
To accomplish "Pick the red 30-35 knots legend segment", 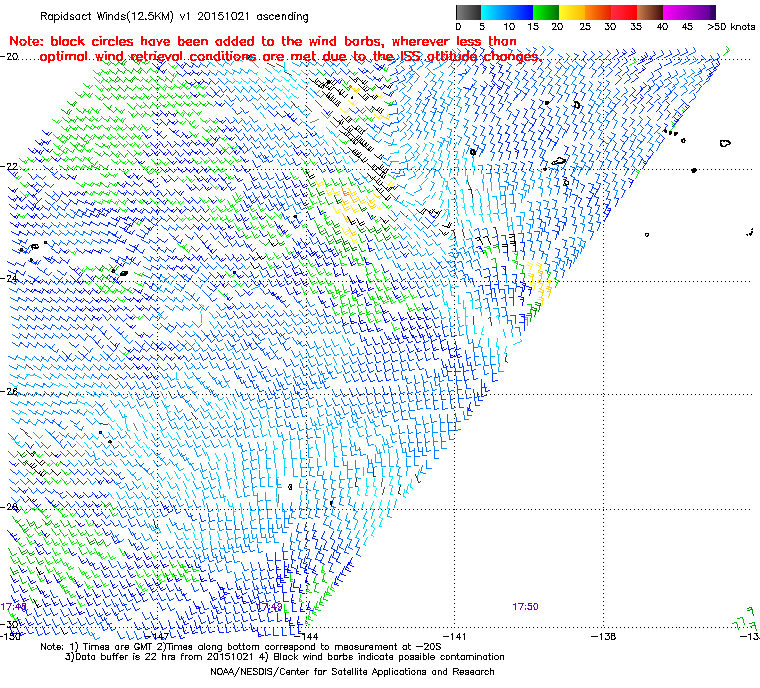I will coord(624,12).
